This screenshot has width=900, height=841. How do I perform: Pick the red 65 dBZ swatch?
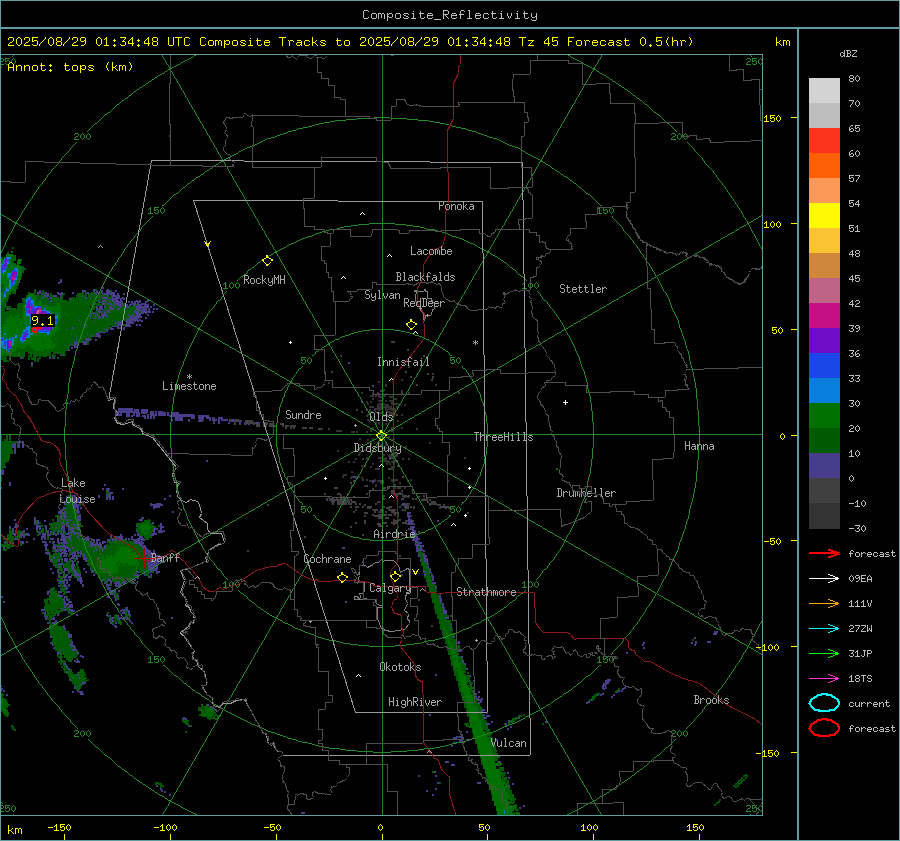tap(824, 141)
